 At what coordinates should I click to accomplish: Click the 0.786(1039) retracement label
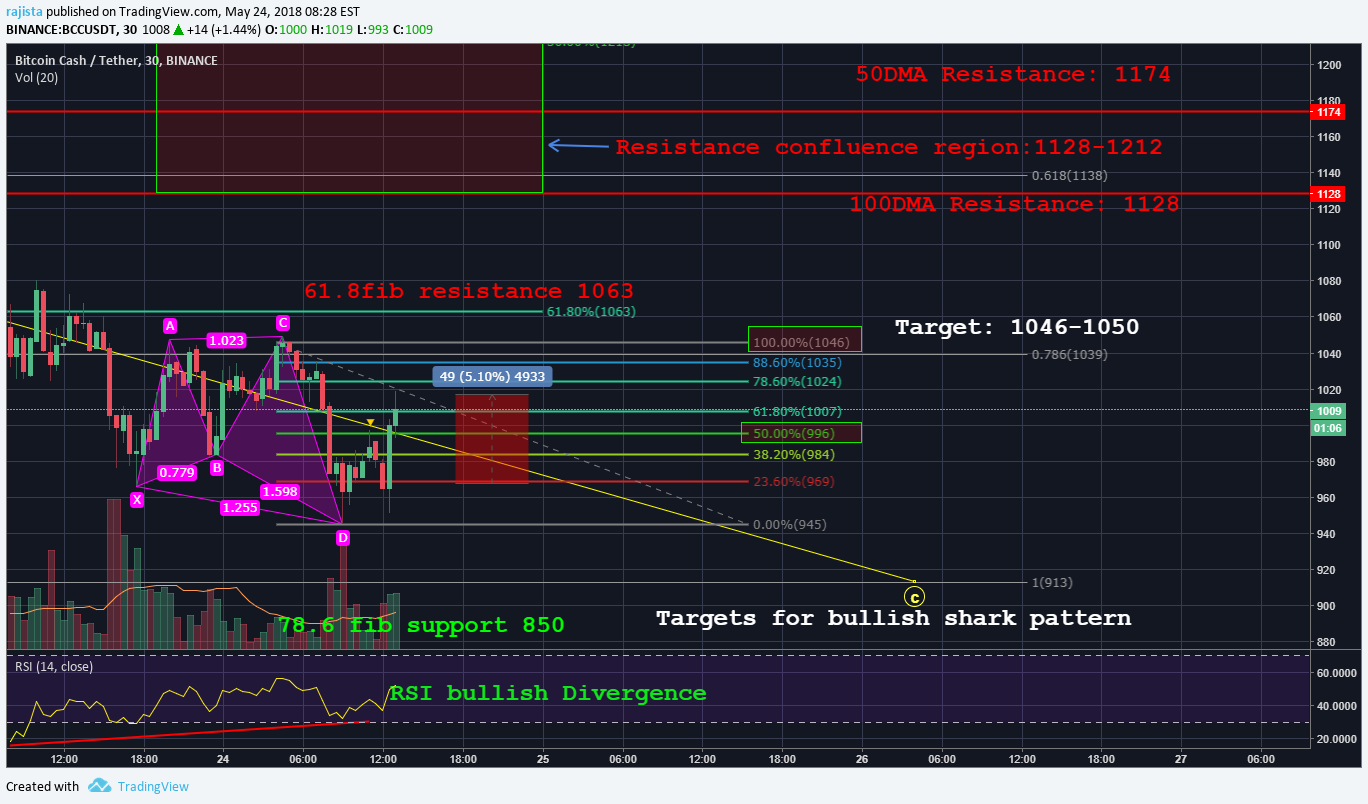(1070, 354)
